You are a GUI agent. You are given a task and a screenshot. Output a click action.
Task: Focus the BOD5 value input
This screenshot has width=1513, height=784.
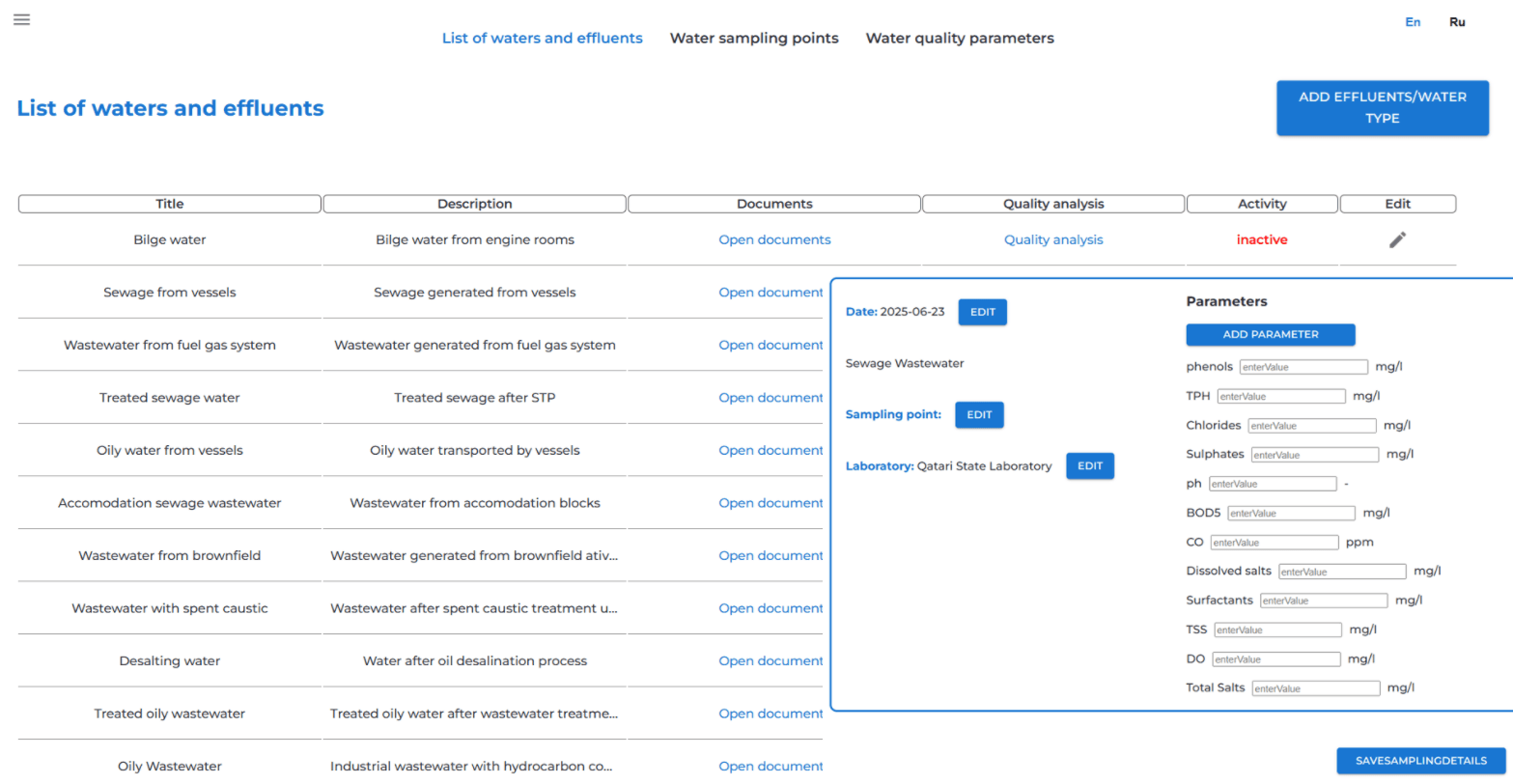coord(1292,513)
